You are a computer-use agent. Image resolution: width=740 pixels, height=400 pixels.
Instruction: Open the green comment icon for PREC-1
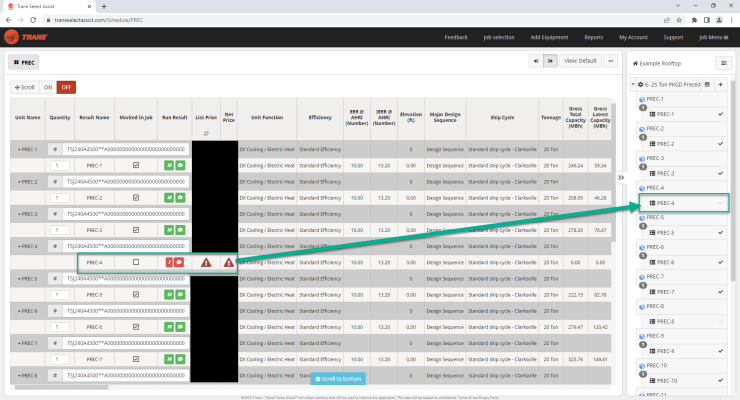coord(180,166)
